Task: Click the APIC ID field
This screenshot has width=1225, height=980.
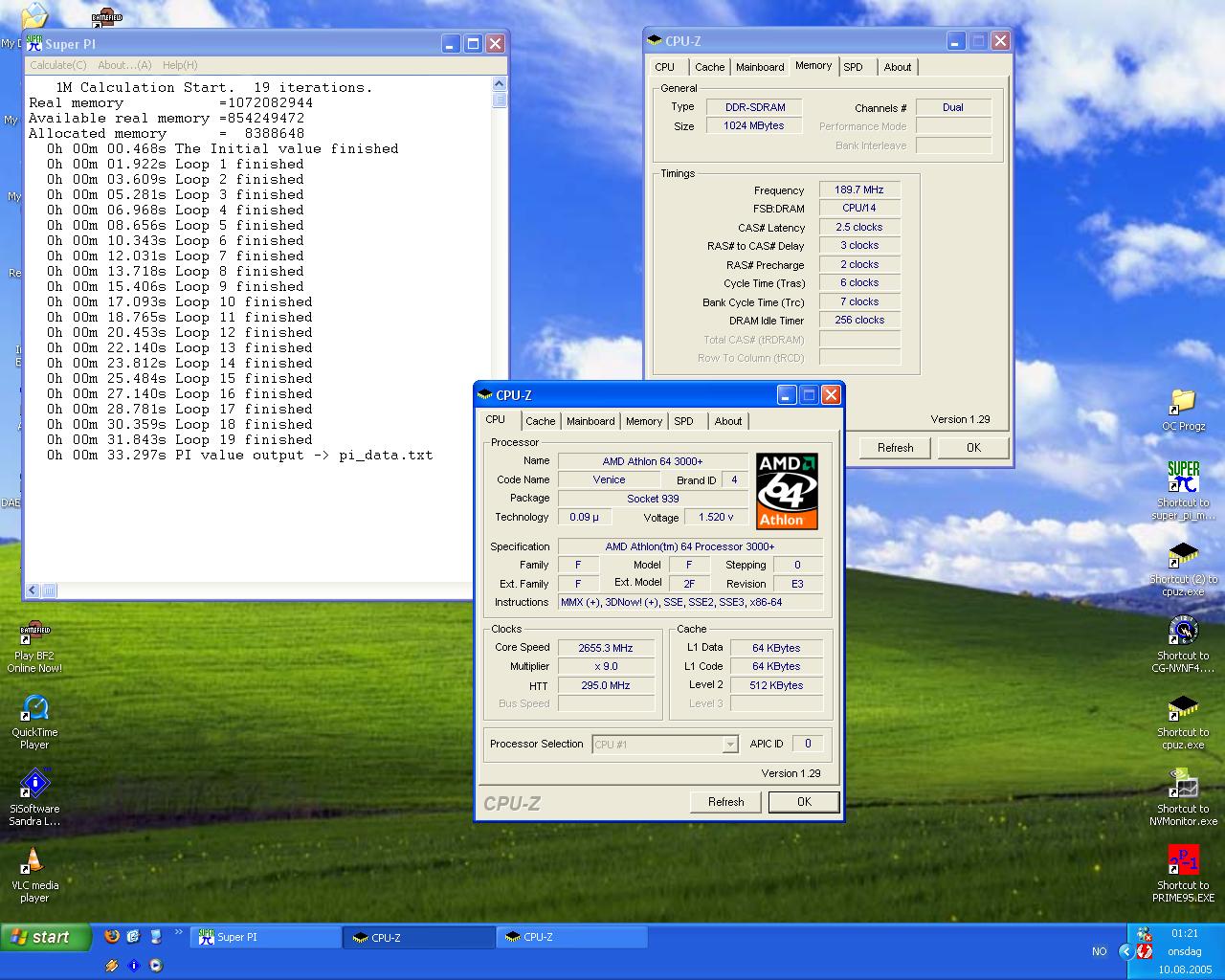Action: coord(808,744)
